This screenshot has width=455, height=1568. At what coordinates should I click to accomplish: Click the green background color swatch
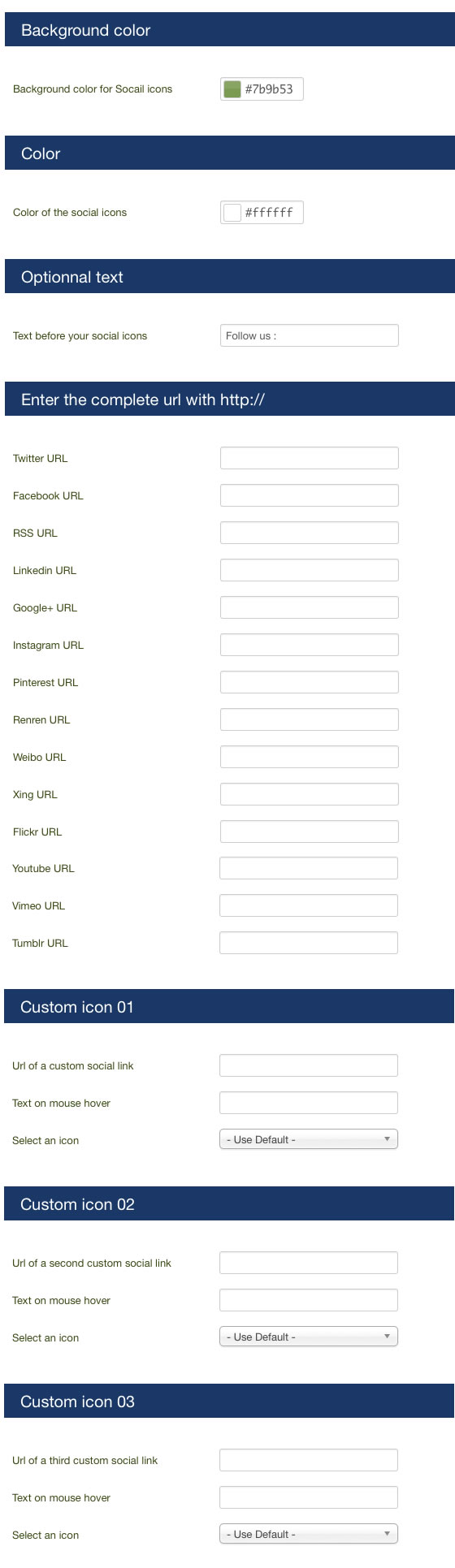[232, 89]
